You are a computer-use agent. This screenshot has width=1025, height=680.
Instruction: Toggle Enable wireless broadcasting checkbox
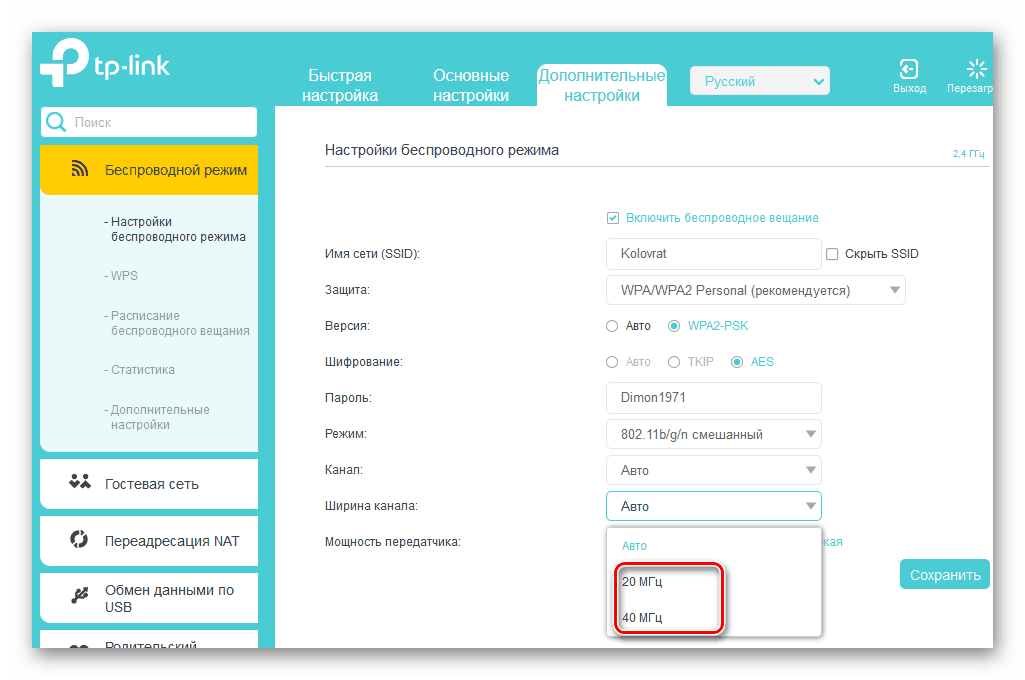coord(613,218)
